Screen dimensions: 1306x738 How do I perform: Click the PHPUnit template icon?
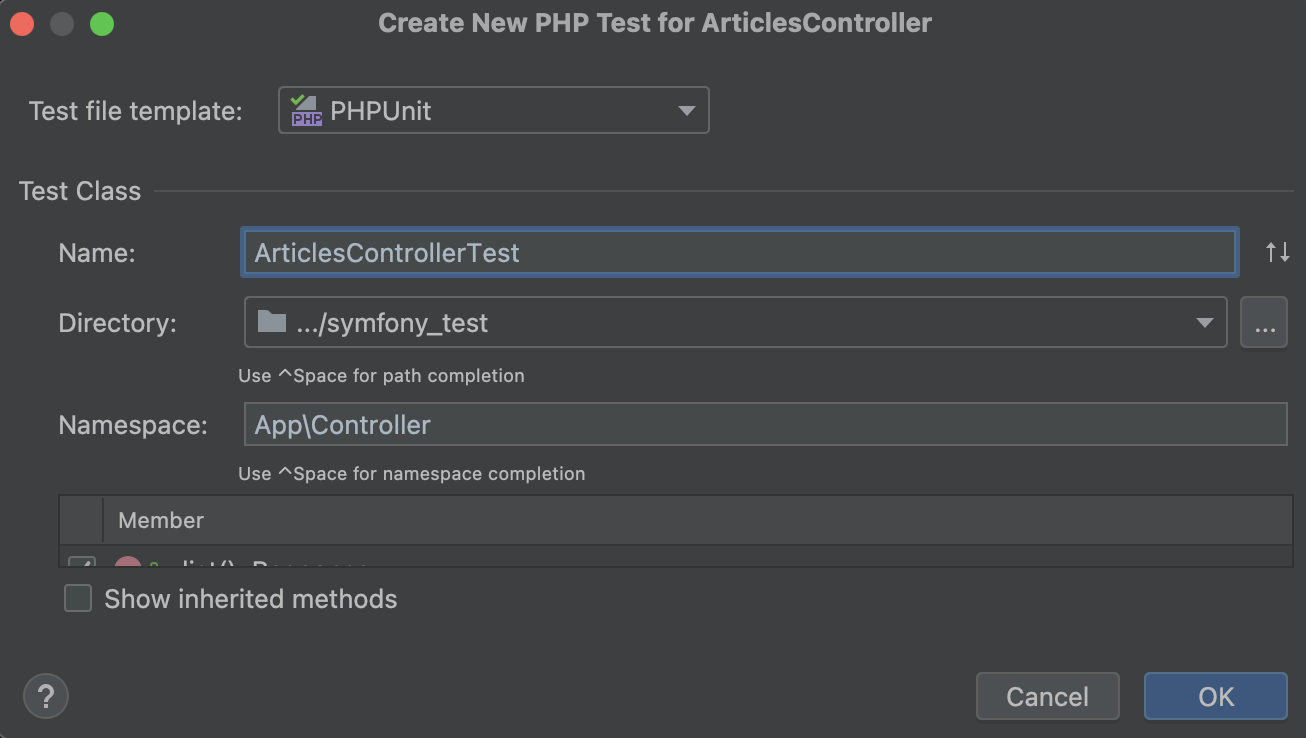click(306, 110)
